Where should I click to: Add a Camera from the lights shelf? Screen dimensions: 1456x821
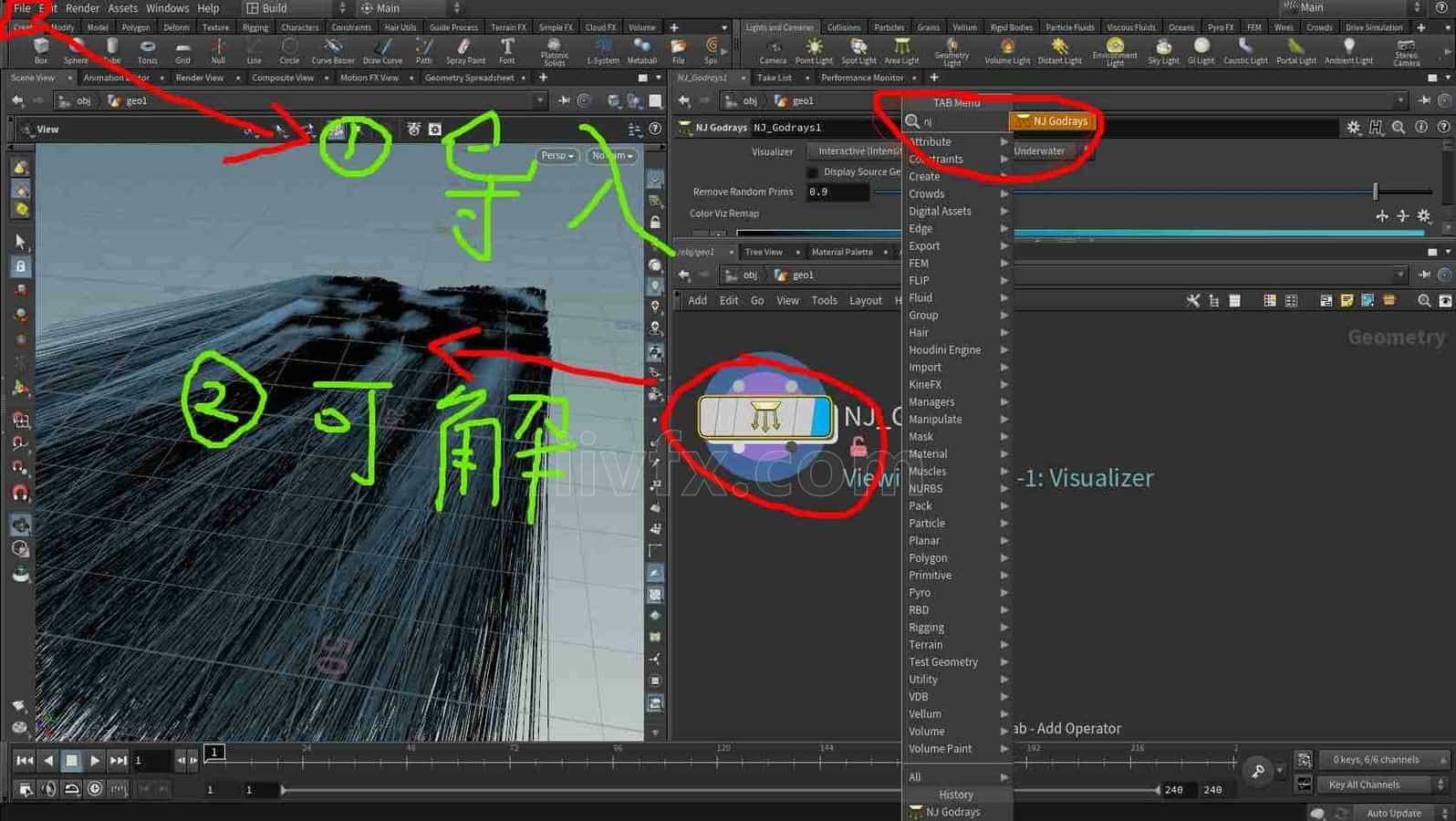click(x=773, y=51)
